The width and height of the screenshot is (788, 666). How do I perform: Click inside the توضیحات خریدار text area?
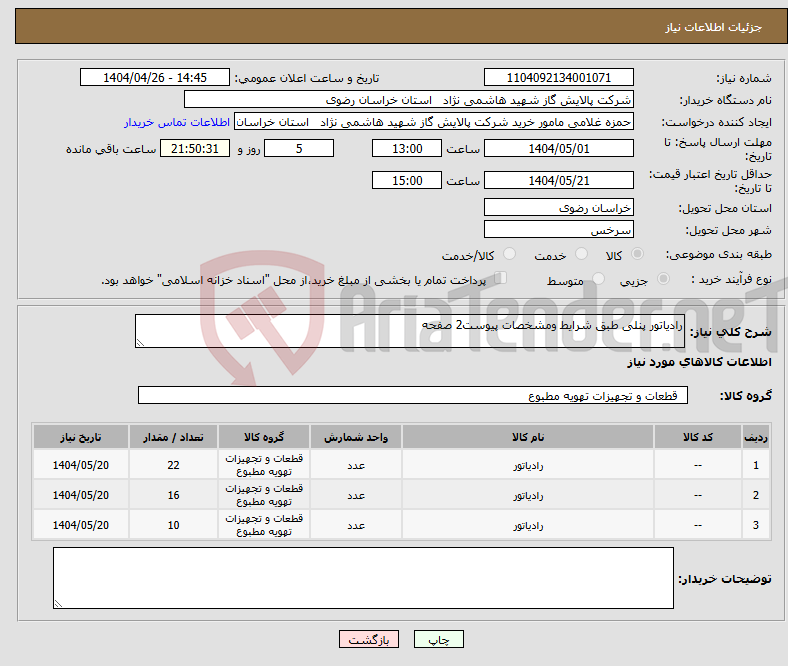click(363, 577)
